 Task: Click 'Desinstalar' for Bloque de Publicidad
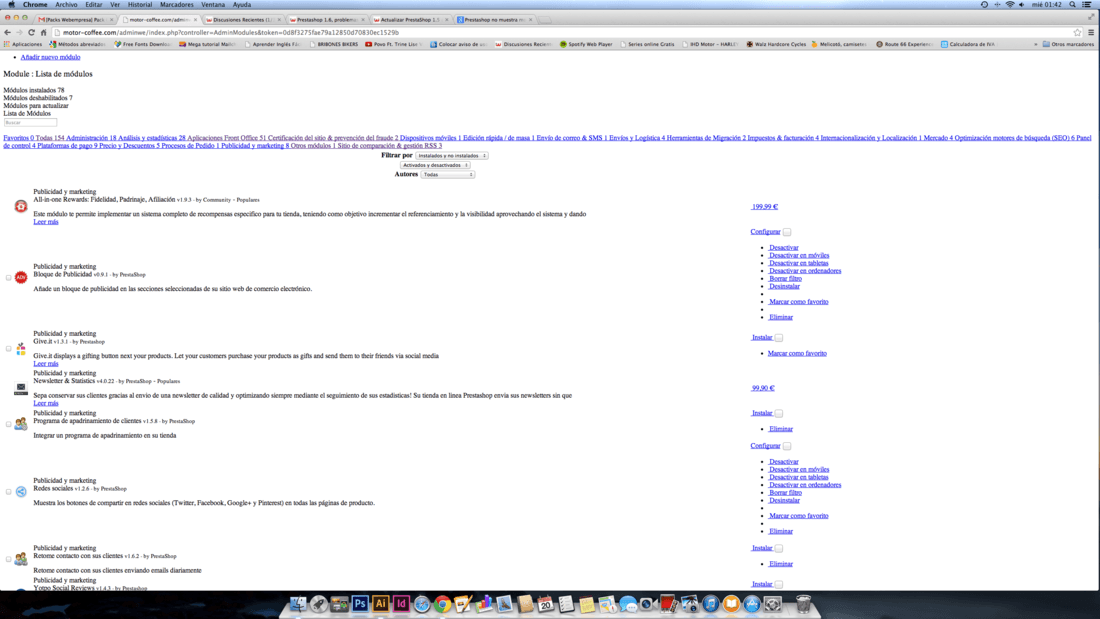784,286
